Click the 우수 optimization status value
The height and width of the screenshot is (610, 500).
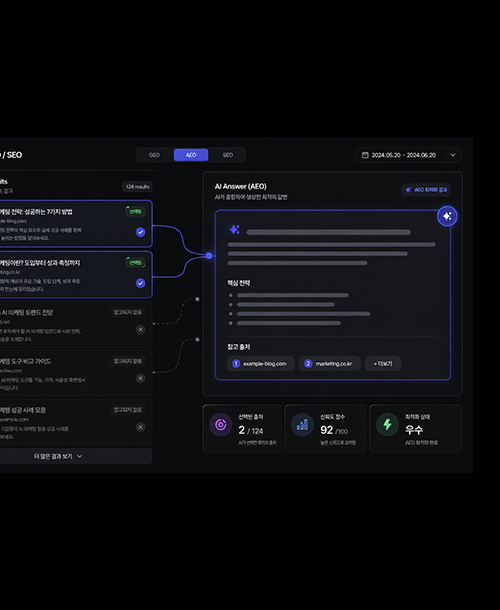(x=414, y=430)
